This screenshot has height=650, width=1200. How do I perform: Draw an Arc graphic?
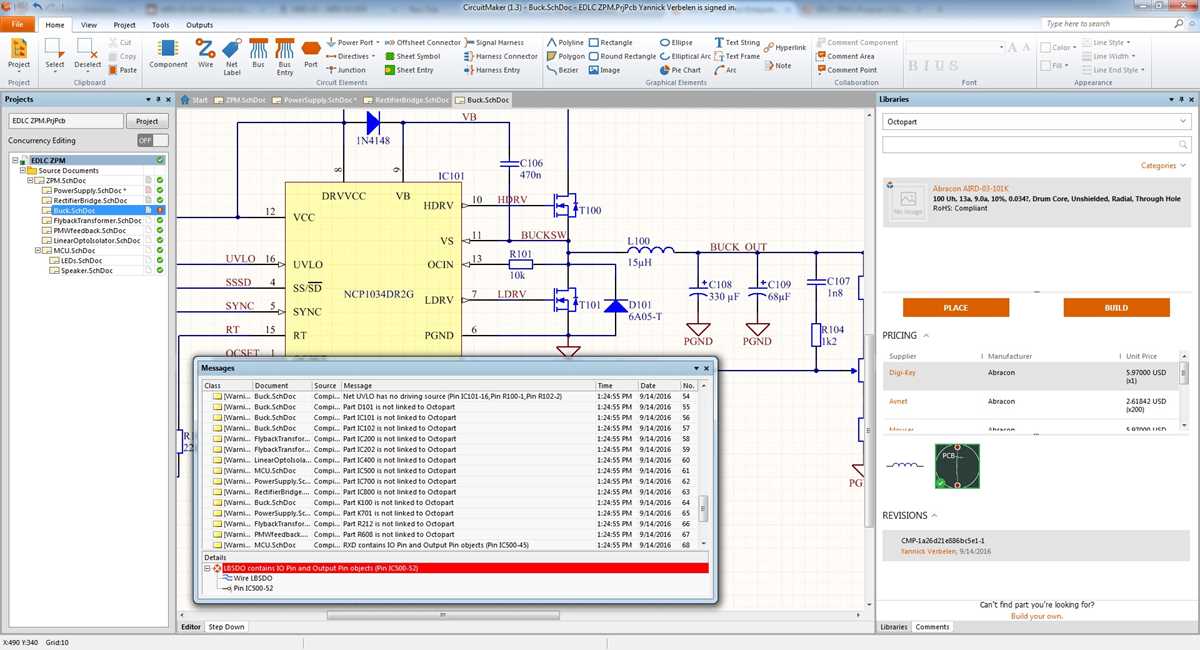coord(725,70)
